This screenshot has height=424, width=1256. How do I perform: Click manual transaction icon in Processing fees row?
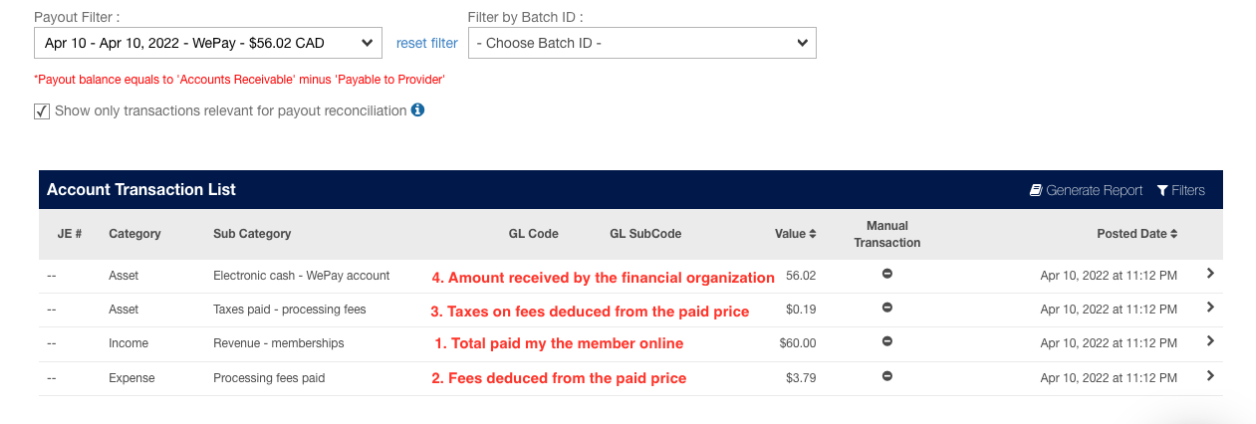[x=887, y=375]
